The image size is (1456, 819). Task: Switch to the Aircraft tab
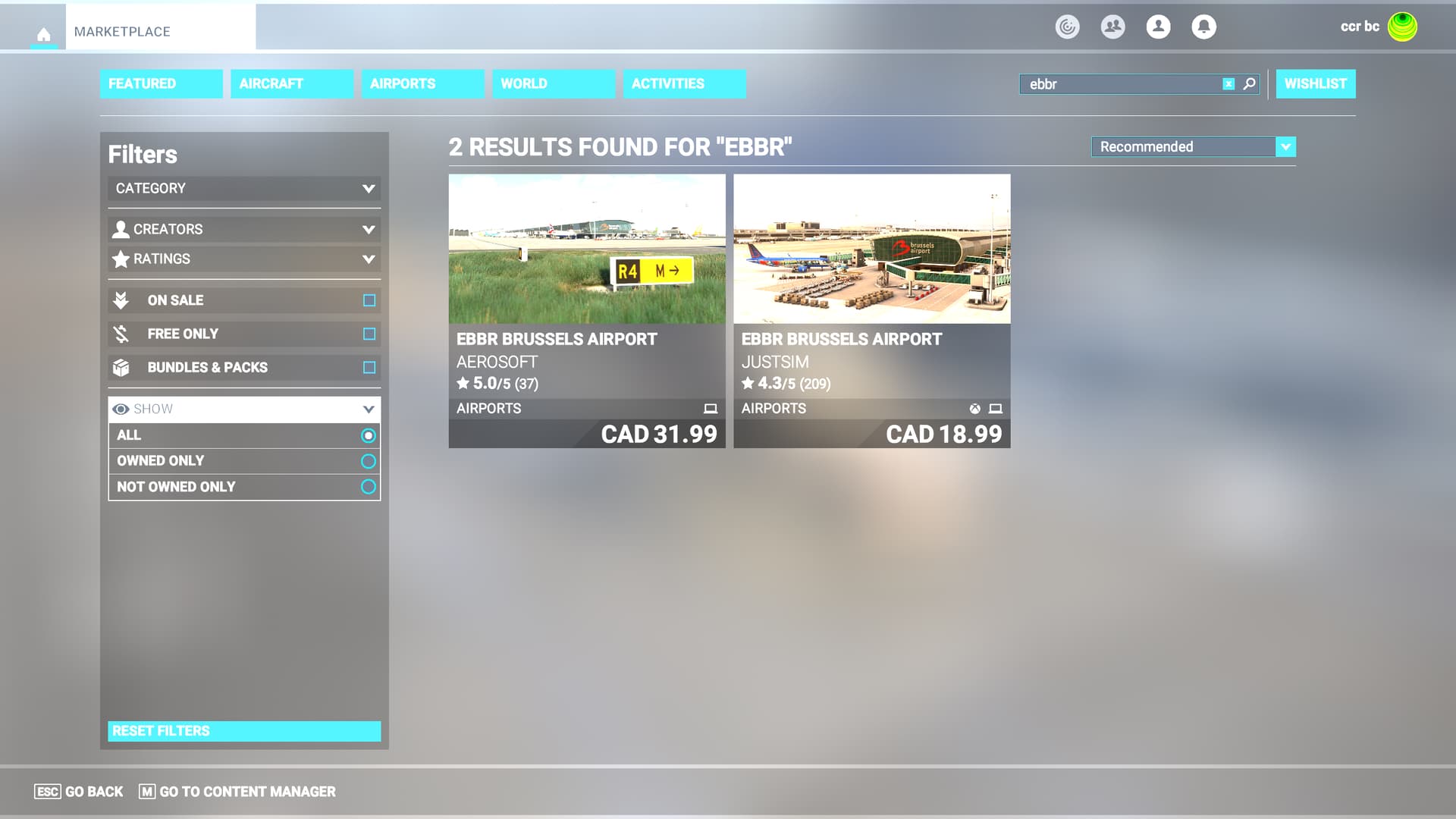click(292, 83)
